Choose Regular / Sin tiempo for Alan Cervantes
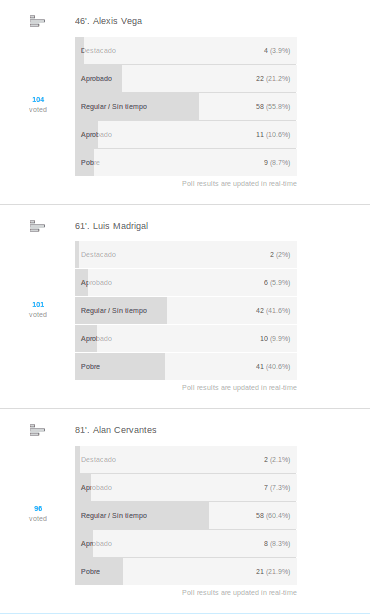 (186, 516)
